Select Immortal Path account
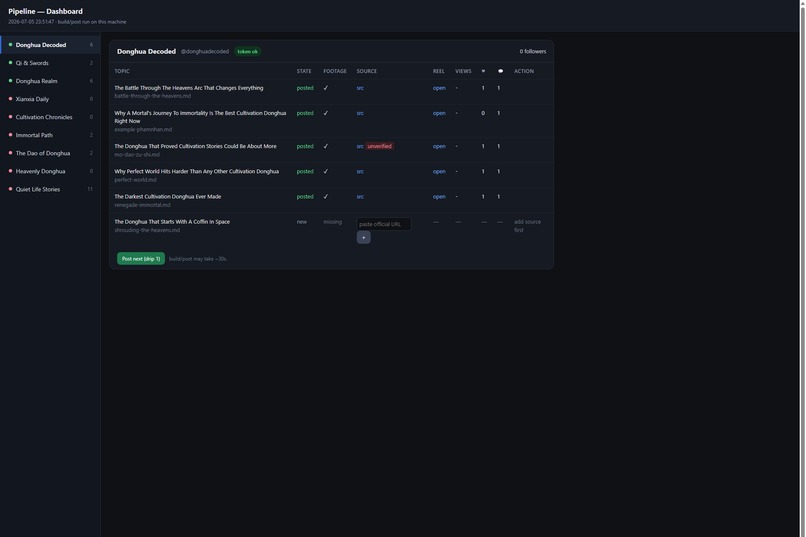The image size is (806, 537). click(50, 135)
